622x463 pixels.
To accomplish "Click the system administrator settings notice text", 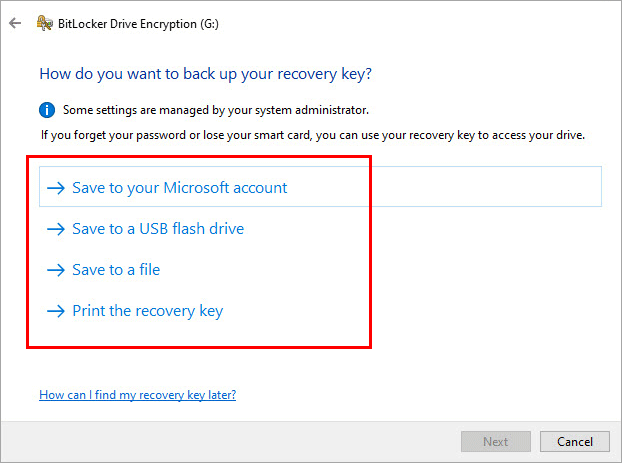I will coord(216,110).
